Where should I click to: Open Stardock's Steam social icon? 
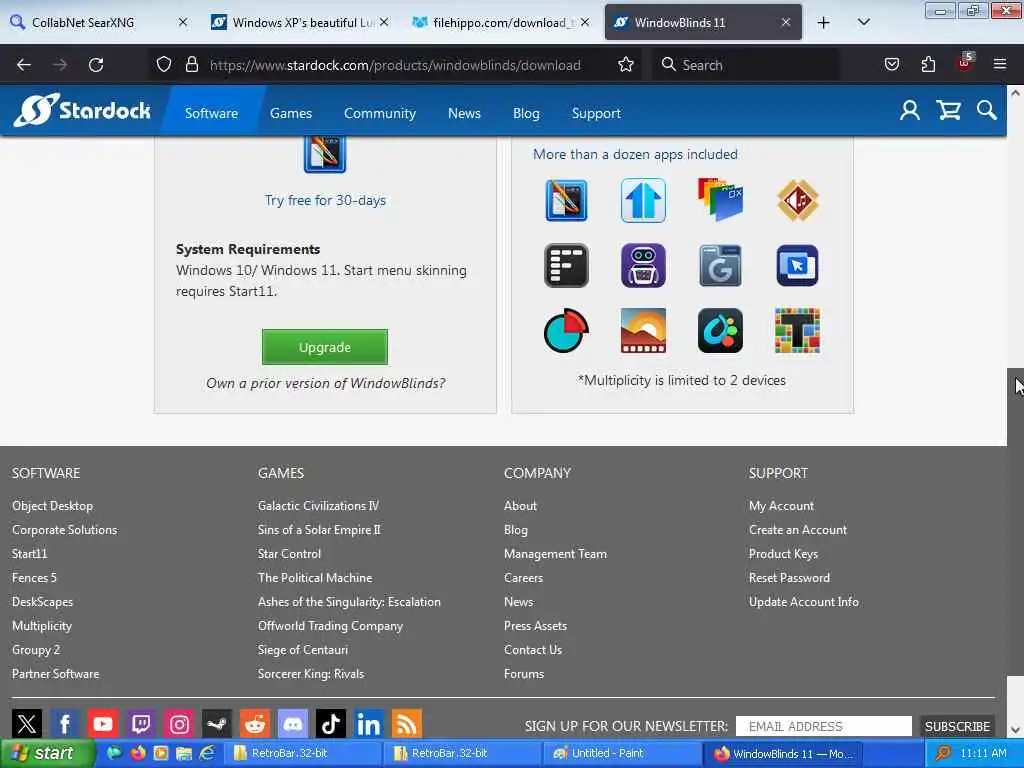[217, 724]
